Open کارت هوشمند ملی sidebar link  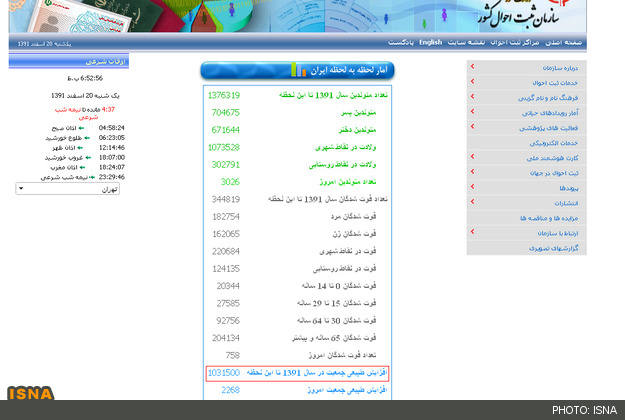552,158
